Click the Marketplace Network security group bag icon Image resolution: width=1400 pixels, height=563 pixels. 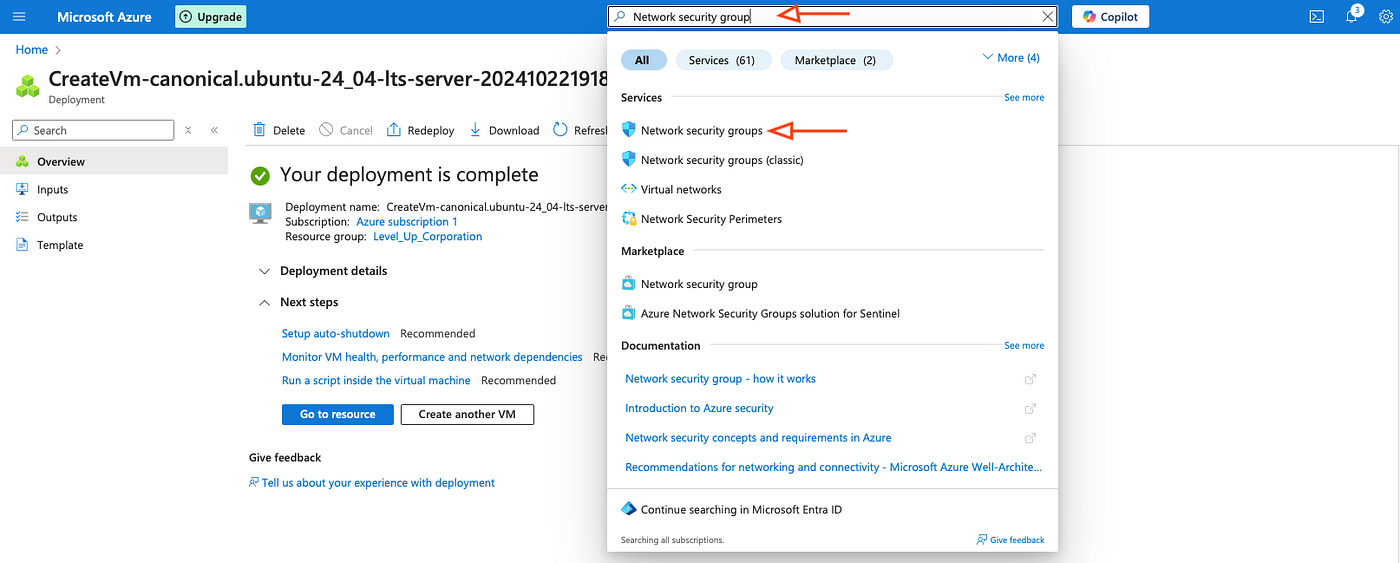click(629, 283)
